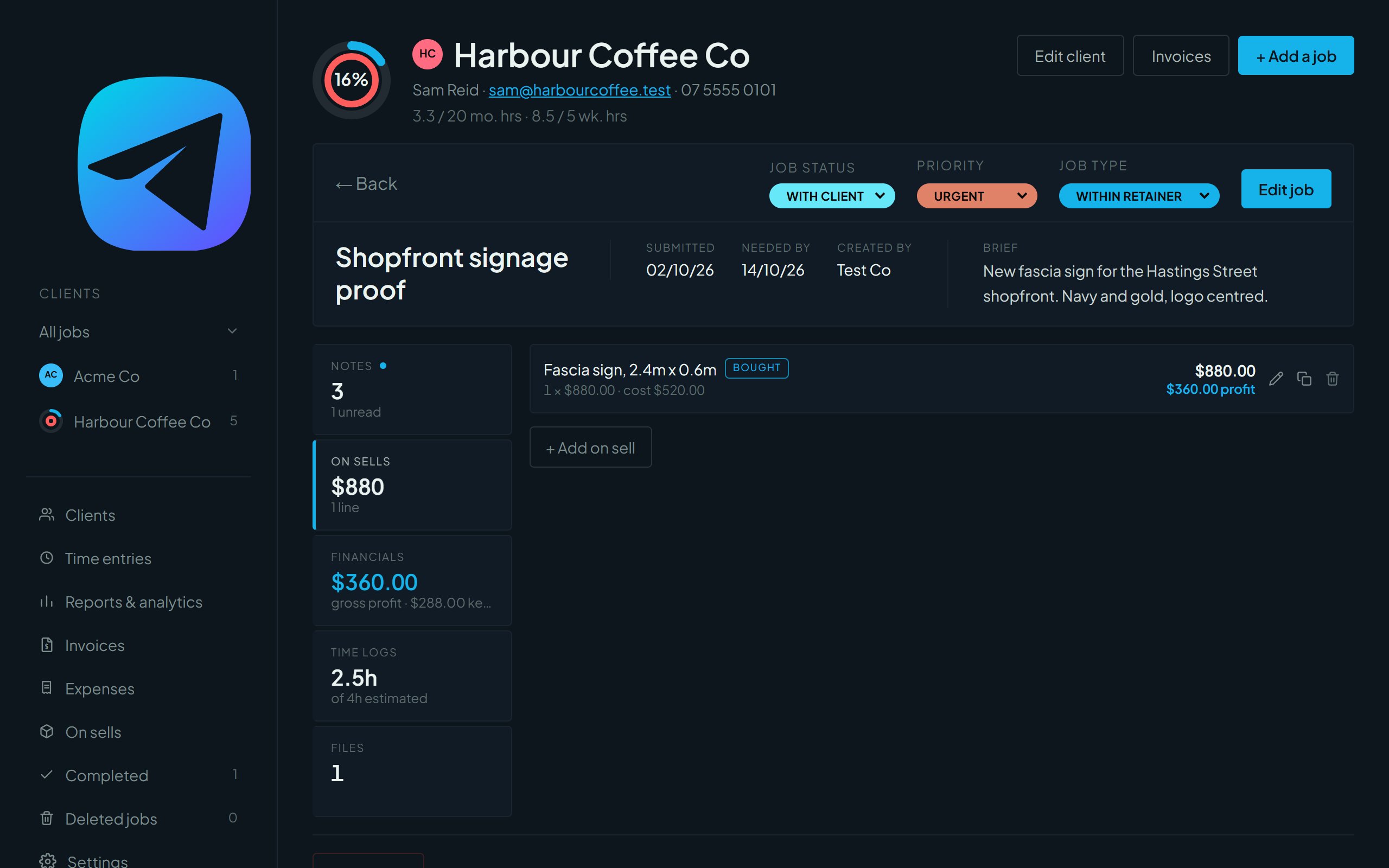Click + Add a job button
Screen dimensions: 1389x868
(1296, 56)
